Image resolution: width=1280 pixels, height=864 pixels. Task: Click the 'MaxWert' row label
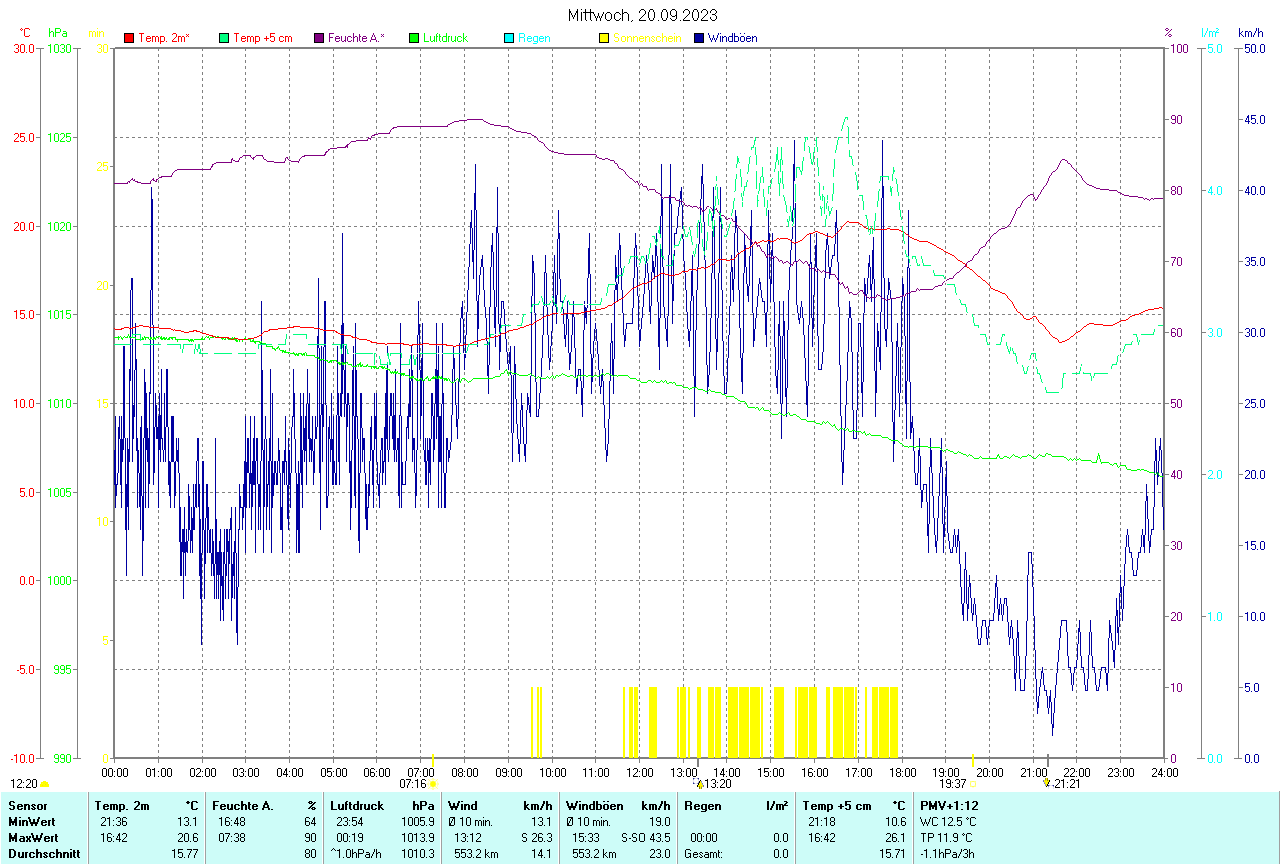31,837
